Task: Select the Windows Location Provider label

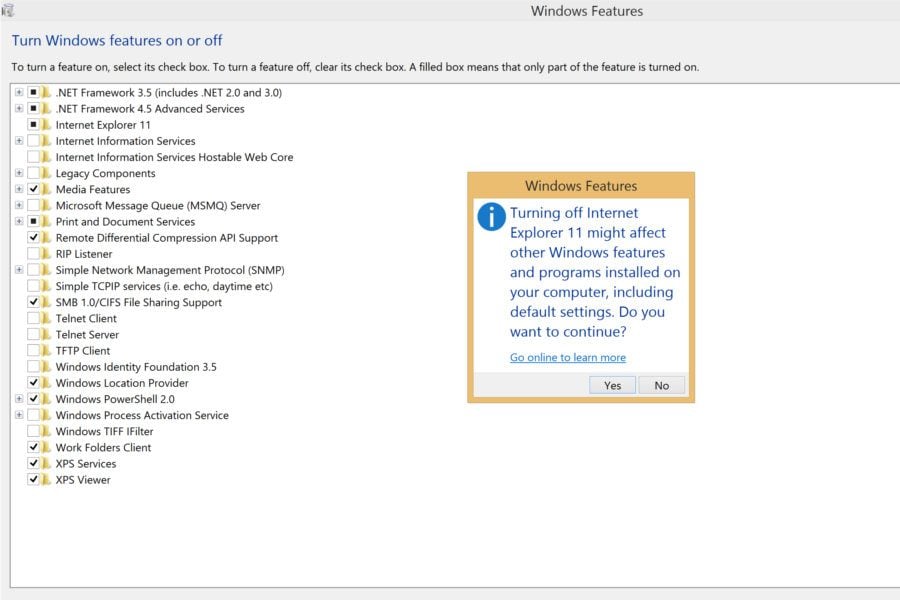Action: (x=122, y=383)
